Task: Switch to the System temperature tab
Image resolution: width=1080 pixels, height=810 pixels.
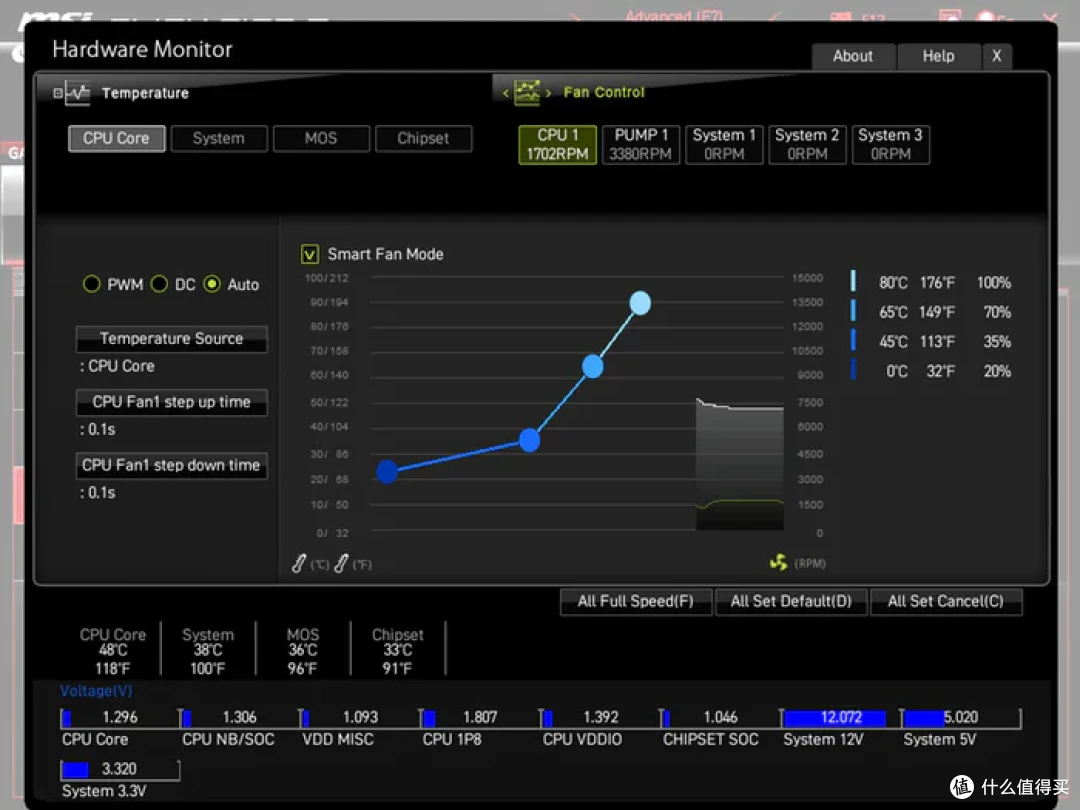Action: 218,138
